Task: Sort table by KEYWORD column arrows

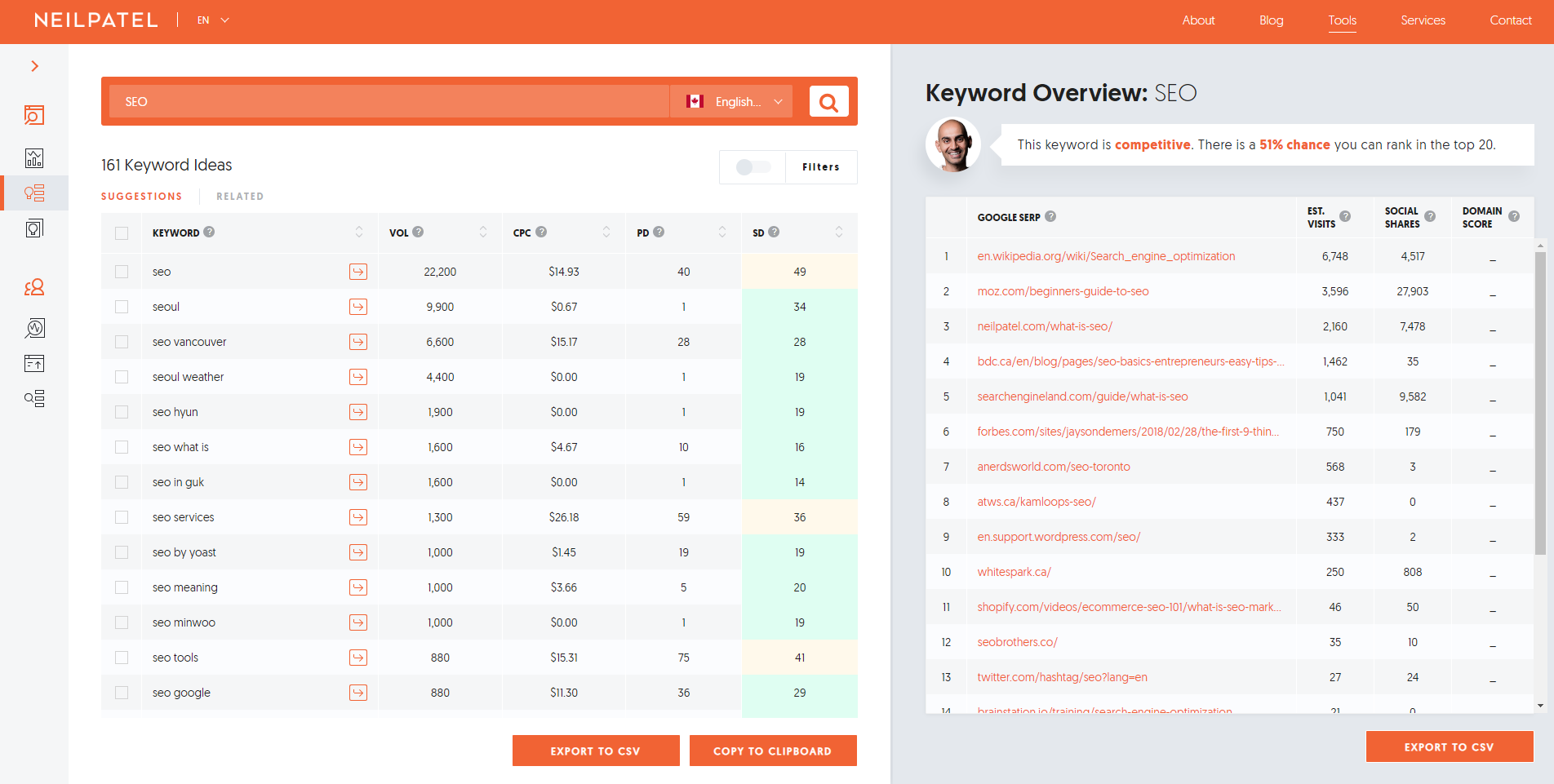Action: point(359,233)
